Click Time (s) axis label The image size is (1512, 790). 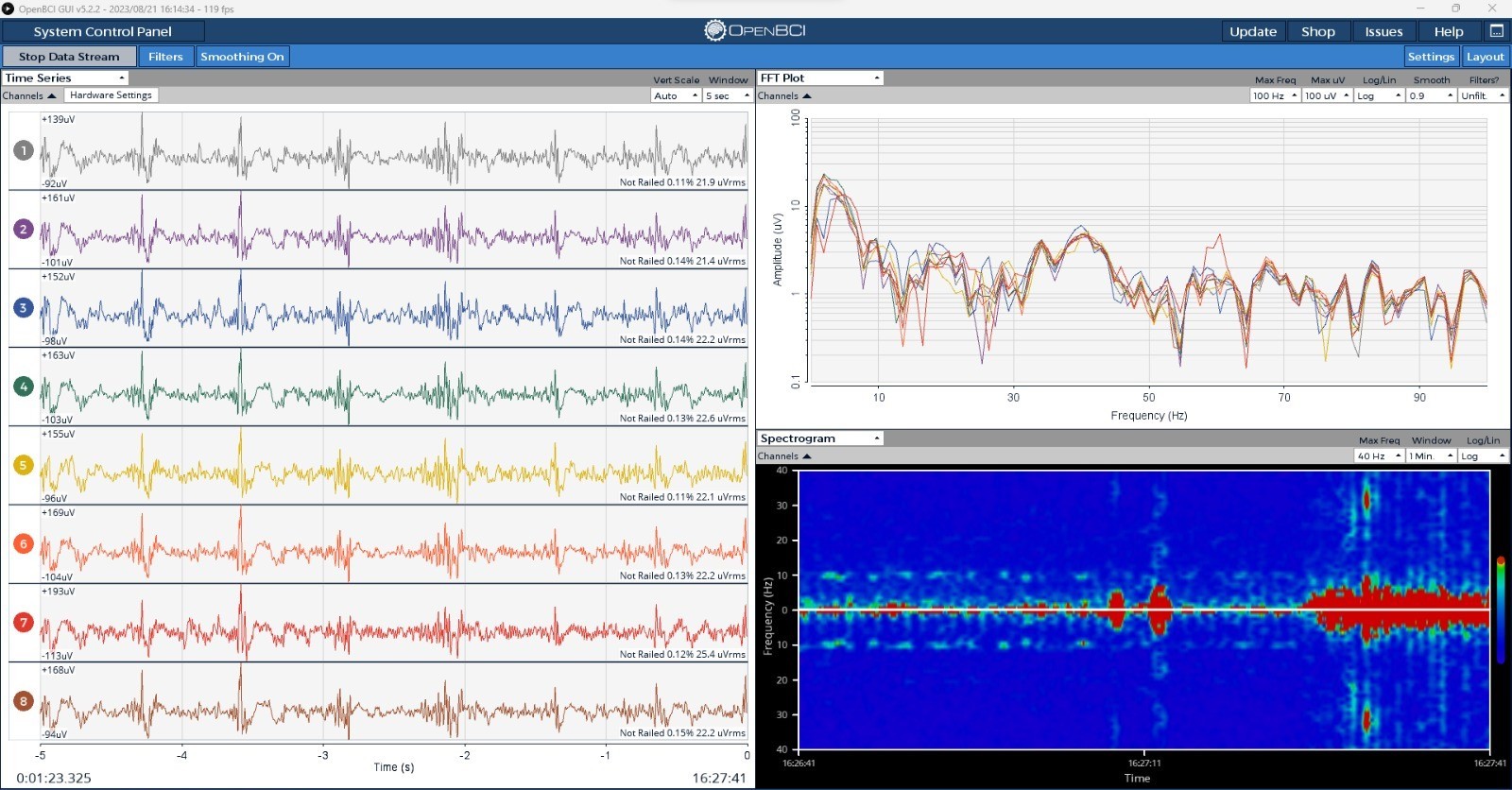393,766
